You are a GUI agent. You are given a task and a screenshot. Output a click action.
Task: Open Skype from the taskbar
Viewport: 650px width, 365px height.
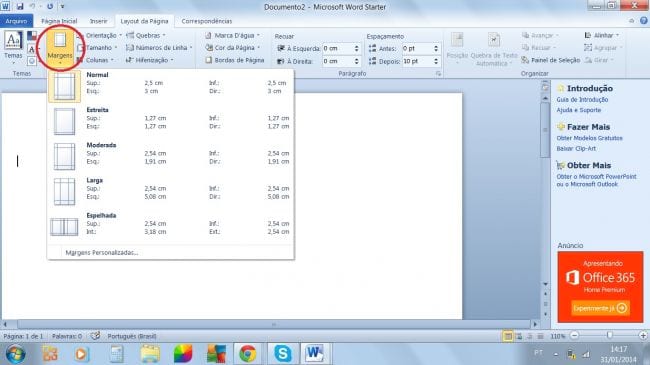point(283,354)
